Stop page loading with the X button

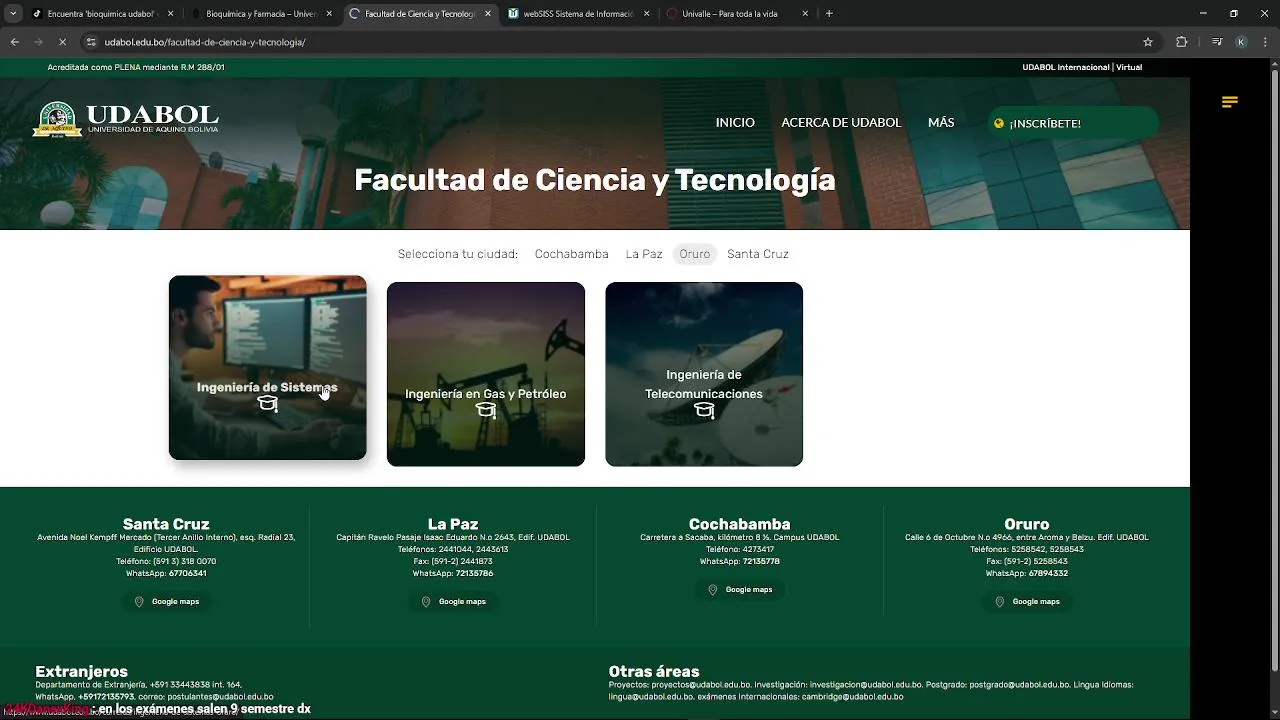pos(62,42)
